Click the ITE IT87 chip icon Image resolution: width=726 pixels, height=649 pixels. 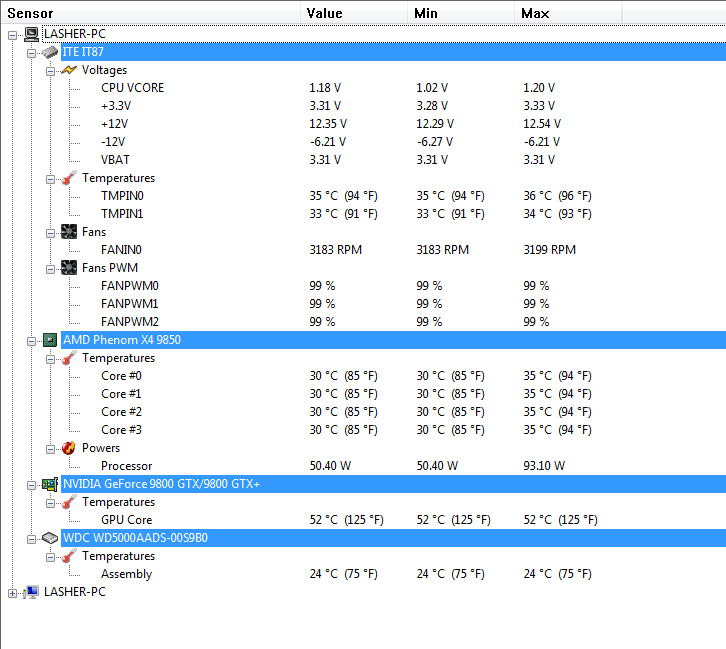pos(50,52)
